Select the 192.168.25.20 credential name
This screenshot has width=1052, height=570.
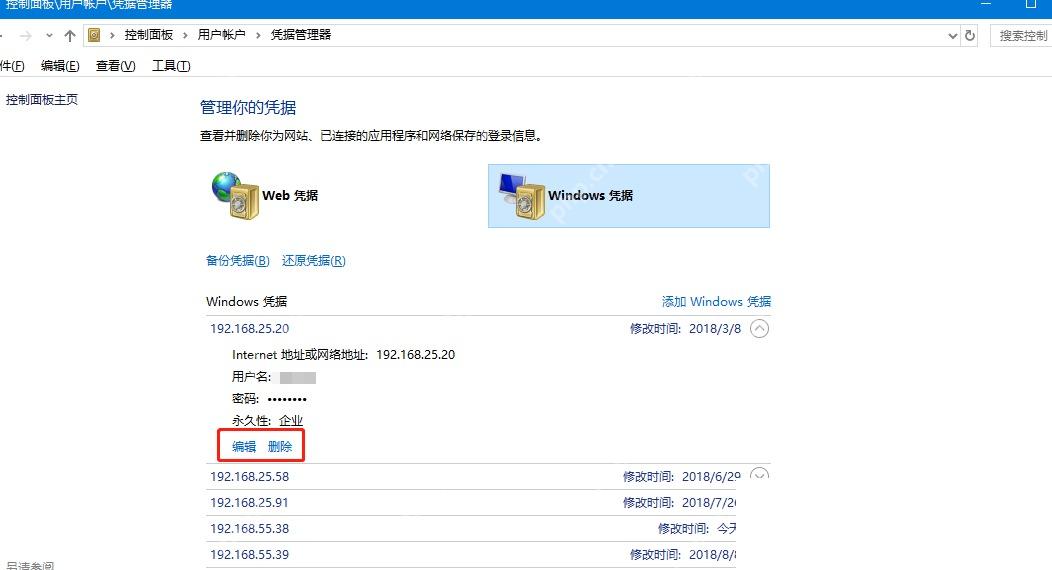point(250,329)
